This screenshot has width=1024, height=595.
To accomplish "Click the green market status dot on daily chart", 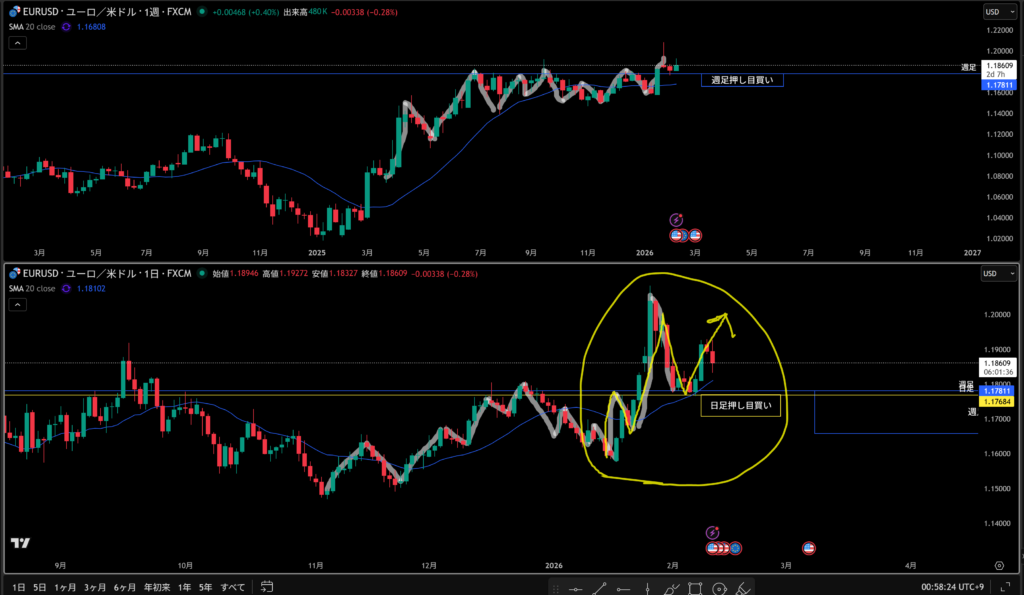I will [x=201, y=273].
